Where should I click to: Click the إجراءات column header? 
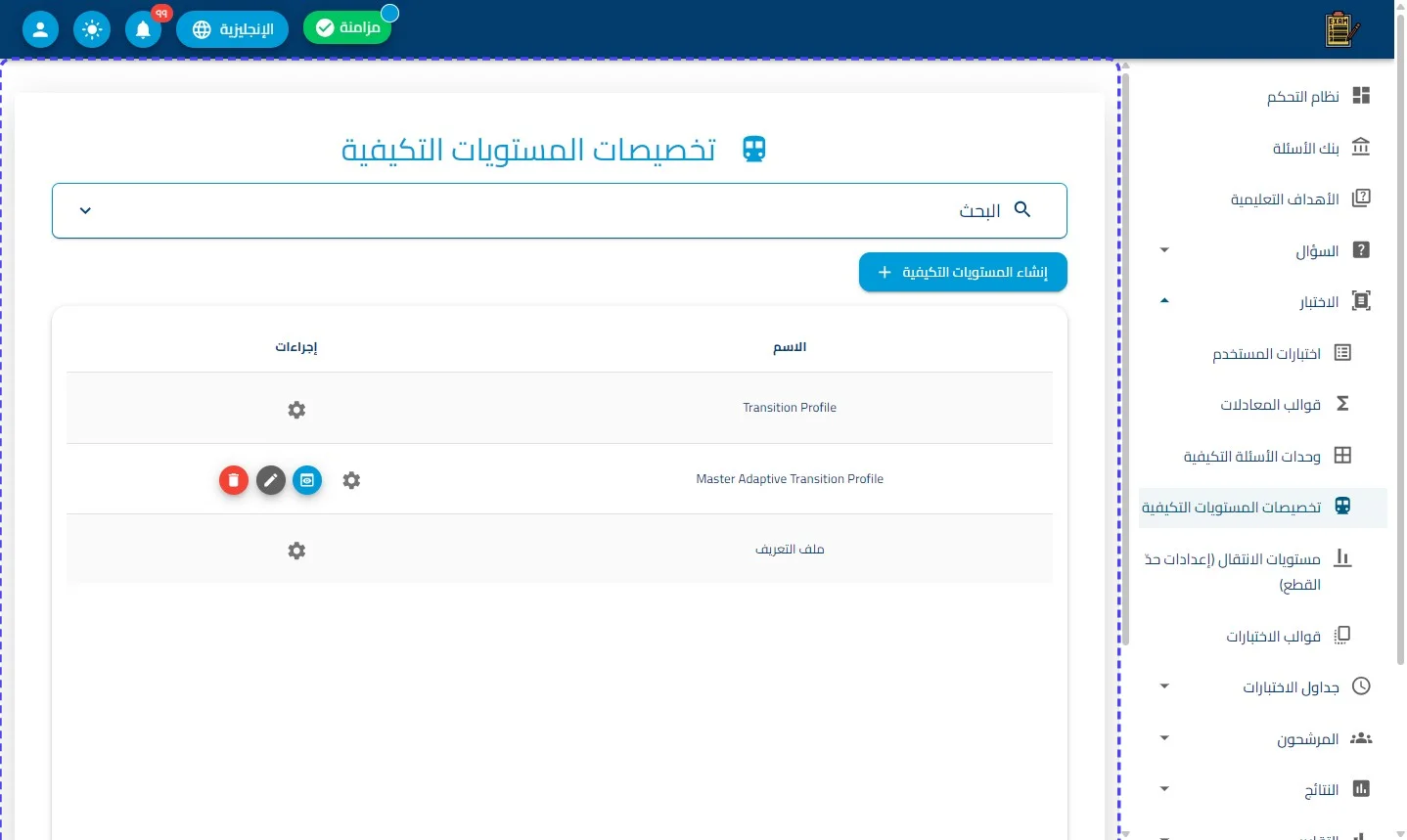click(x=296, y=347)
